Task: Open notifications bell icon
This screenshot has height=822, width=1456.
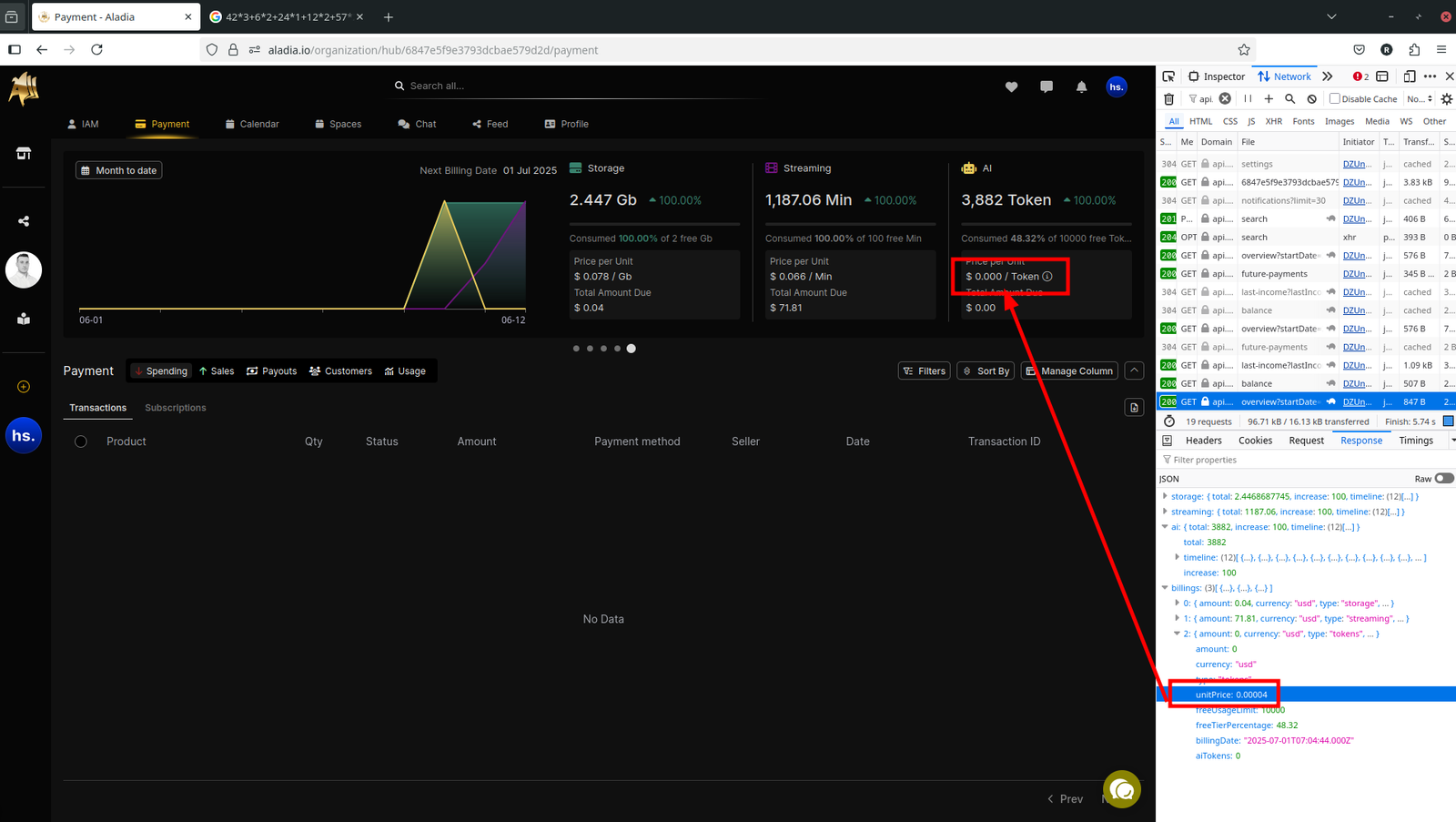Action: (1081, 86)
